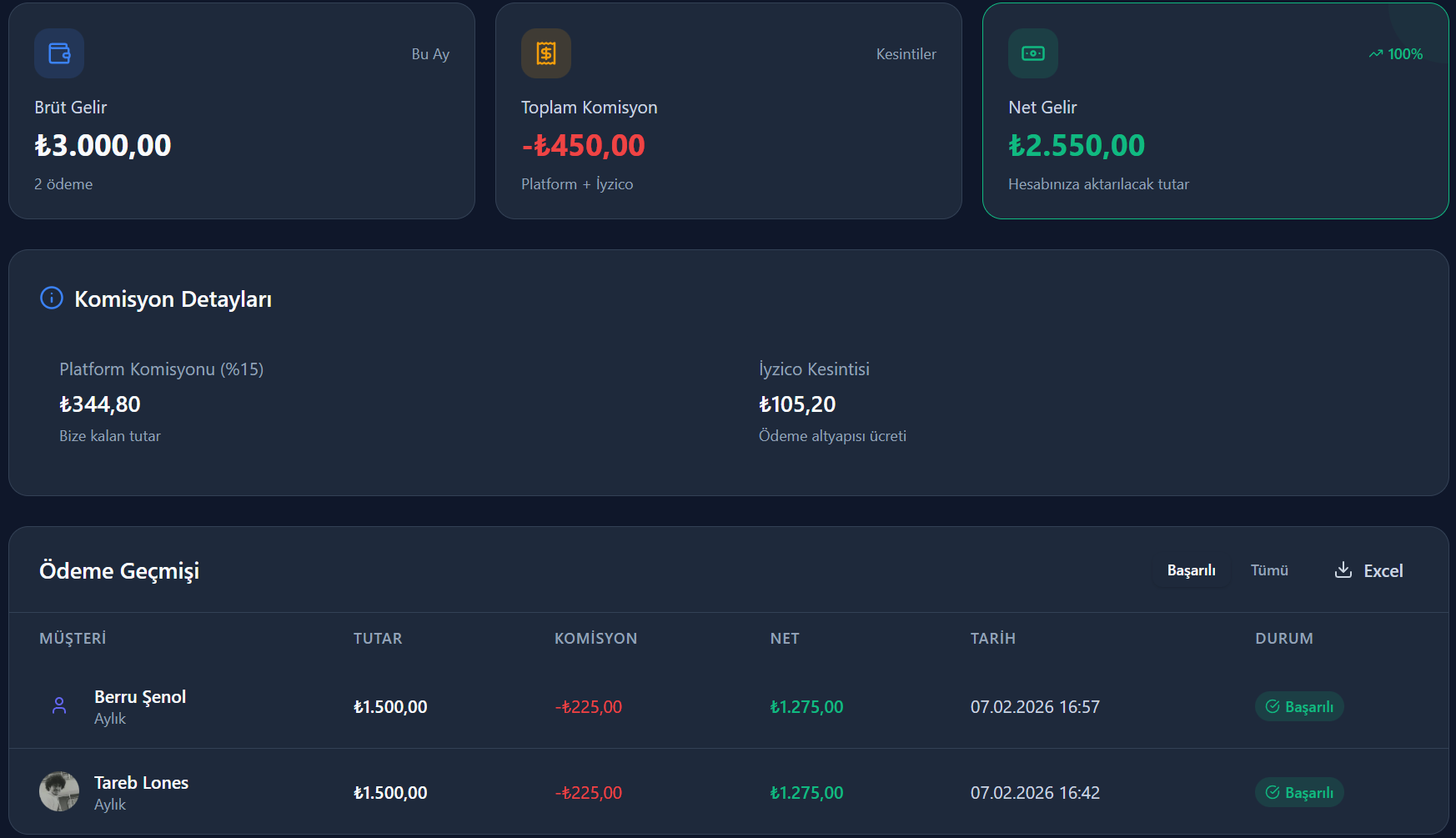Screen dimensions: 1456x838
Task: Click the DURUM column header
Action: click(1283, 639)
